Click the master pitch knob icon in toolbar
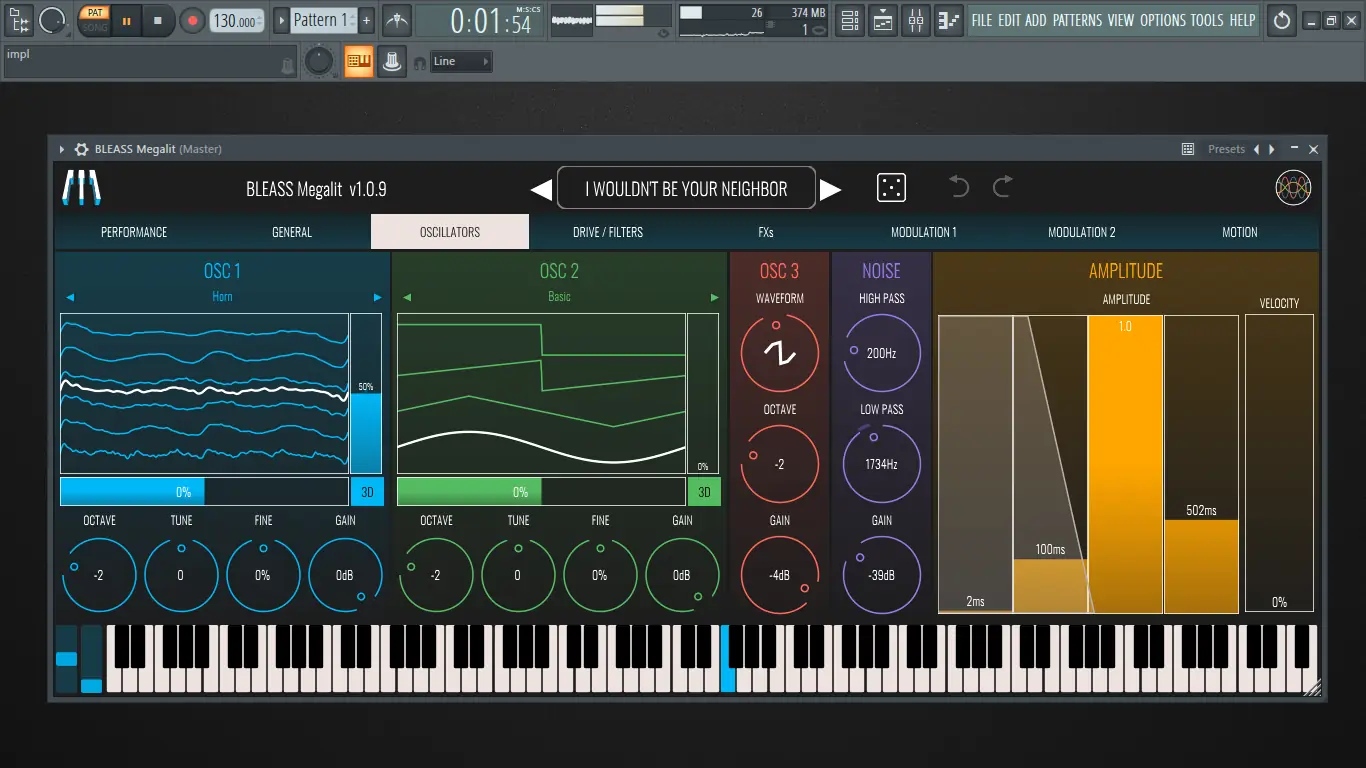 coord(318,62)
